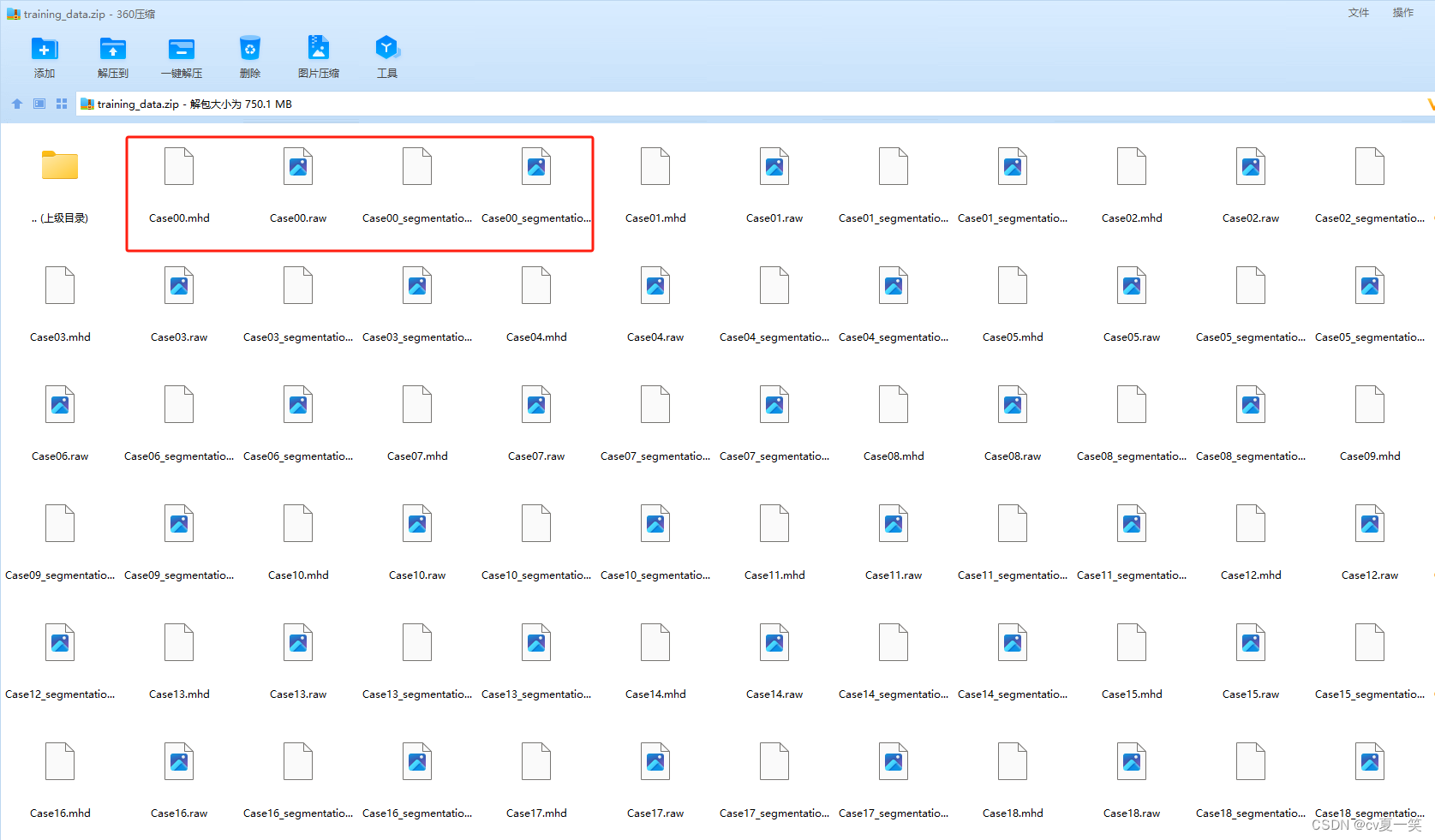Click the 一键解压 (One-click extract) icon
The width and height of the screenshot is (1435, 840).
point(182,49)
